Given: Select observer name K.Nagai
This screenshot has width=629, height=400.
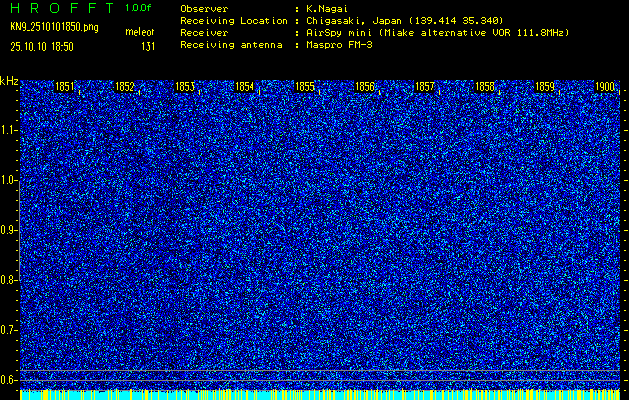Looking at the screenshot, I should tap(325, 8).
